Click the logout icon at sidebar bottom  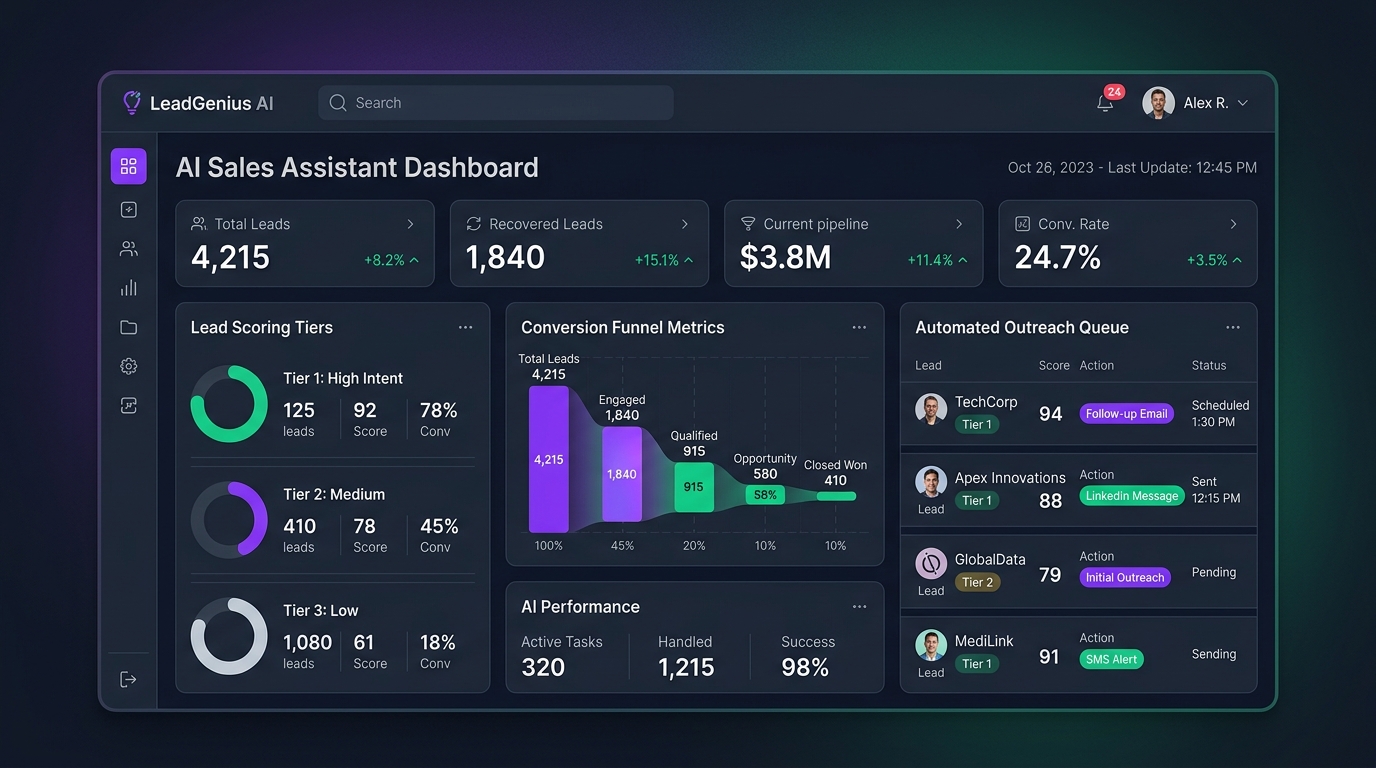pyautogui.click(x=128, y=679)
